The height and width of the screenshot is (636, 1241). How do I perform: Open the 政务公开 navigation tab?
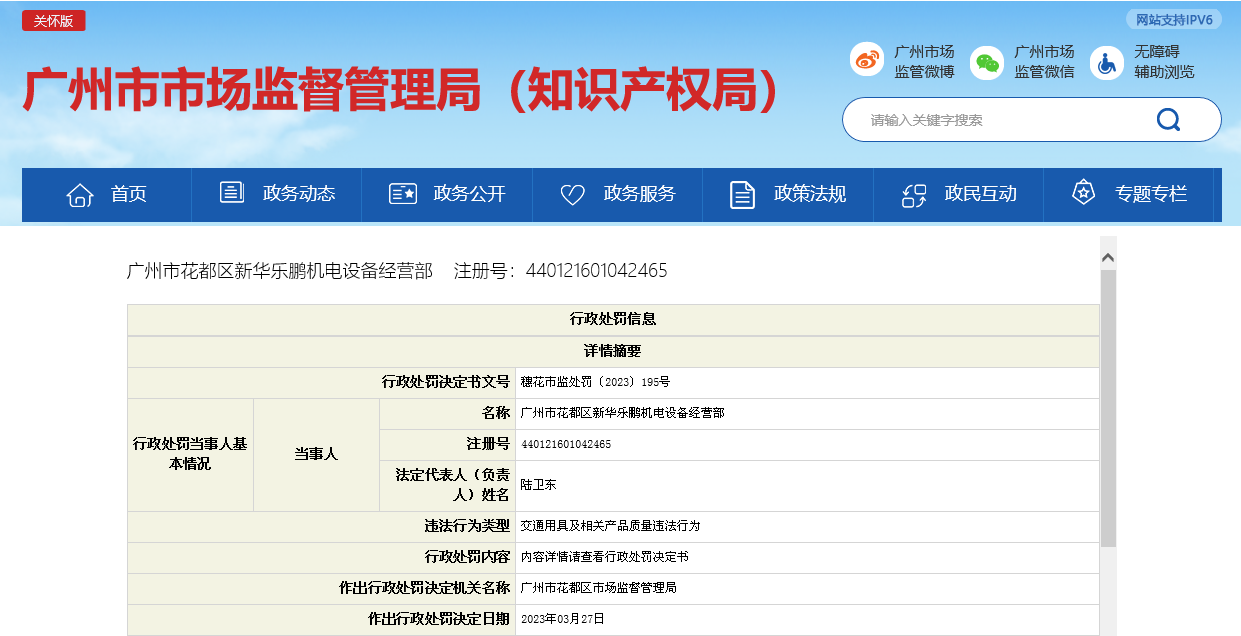click(x=447, y=195)
